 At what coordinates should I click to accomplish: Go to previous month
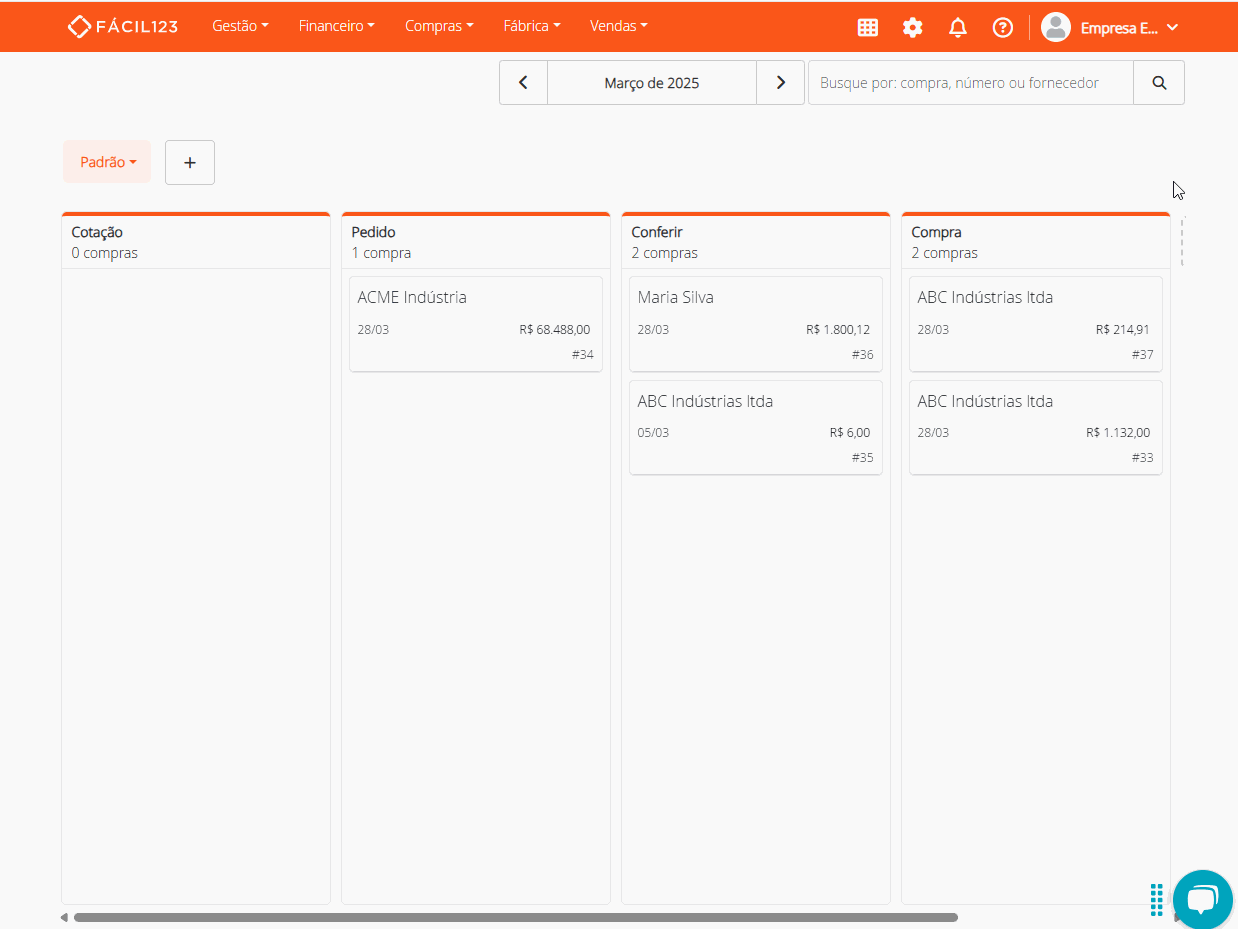523,83
